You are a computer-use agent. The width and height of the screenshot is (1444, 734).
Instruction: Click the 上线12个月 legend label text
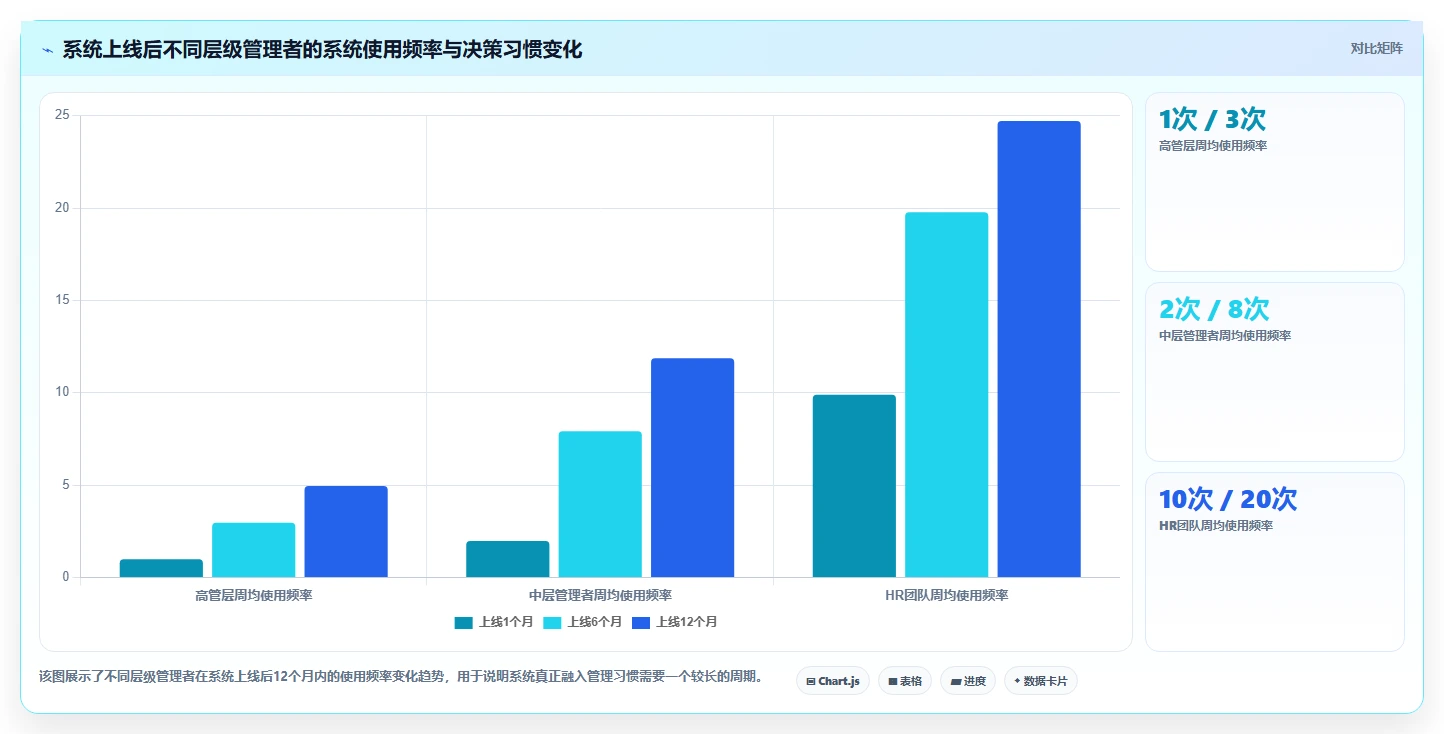(687, 622)
